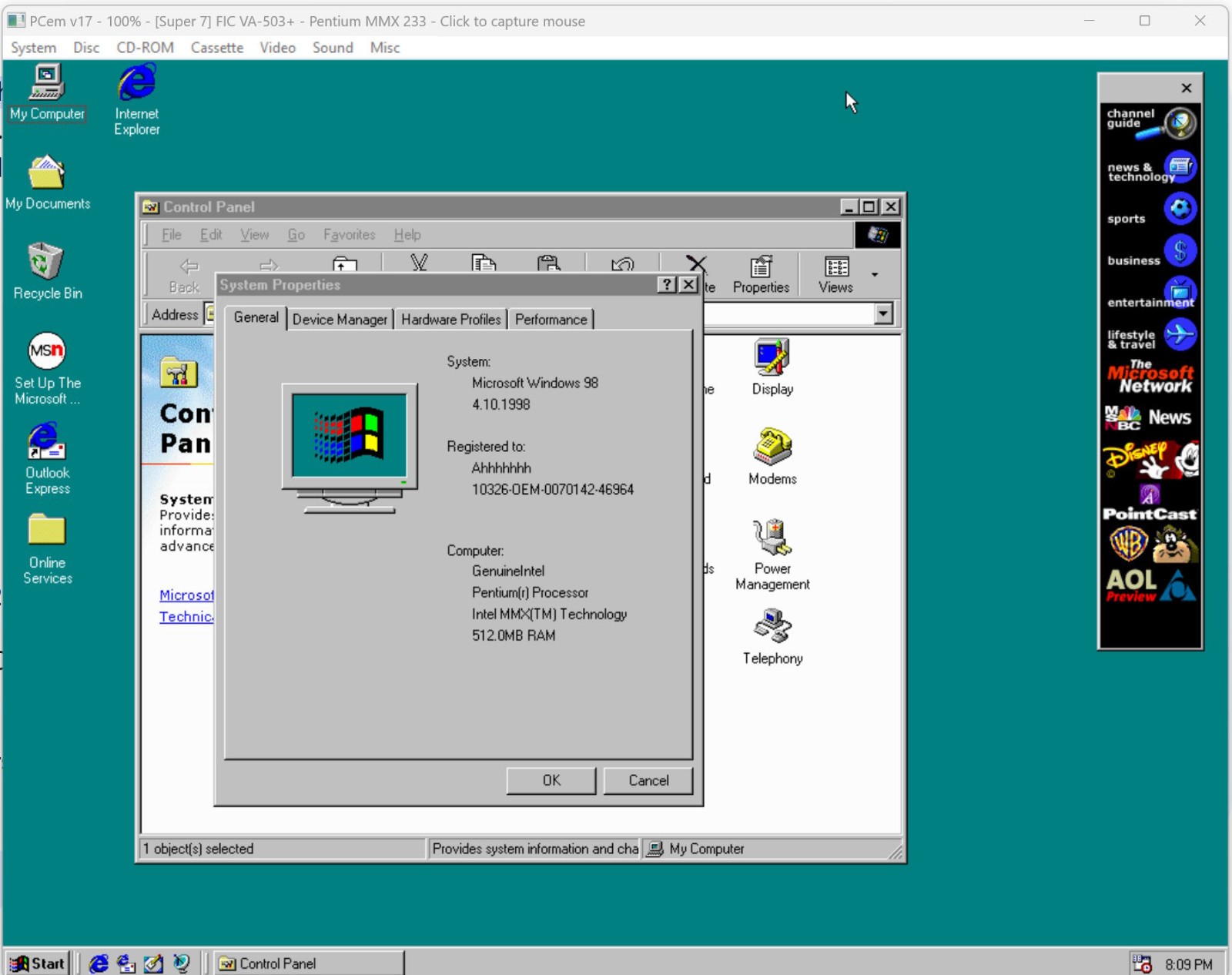
Task: Click Show Desktop quick launch icon
Action: pos(153,963)
